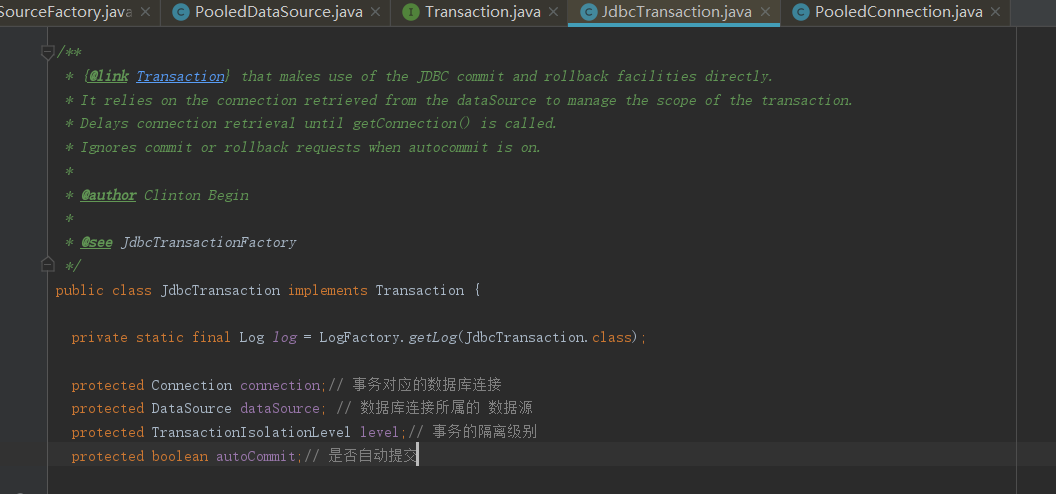
Task: Click LogFactory in the log declaration
Action: tap(360, 338)
